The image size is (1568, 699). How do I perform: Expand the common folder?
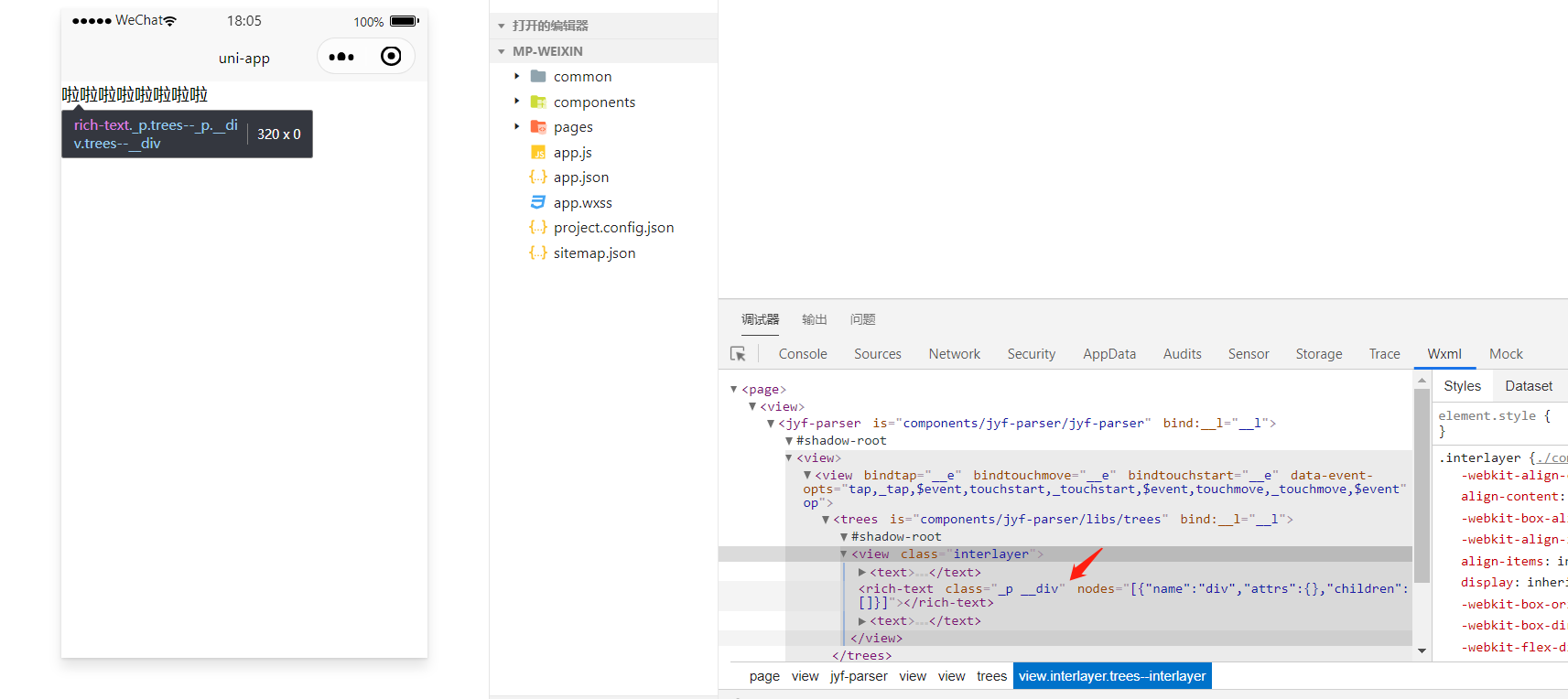pyautogui.click(x=517, y=76)
